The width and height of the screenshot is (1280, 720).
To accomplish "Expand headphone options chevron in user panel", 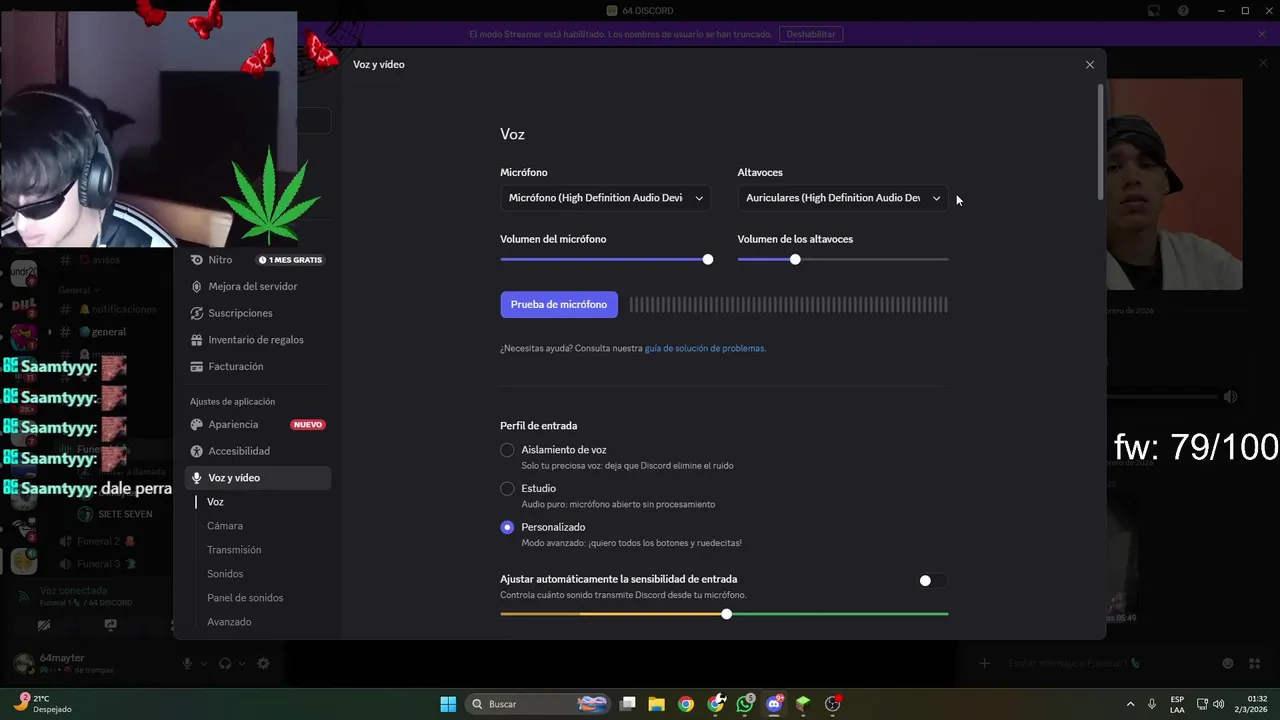I will click(242, 663).
